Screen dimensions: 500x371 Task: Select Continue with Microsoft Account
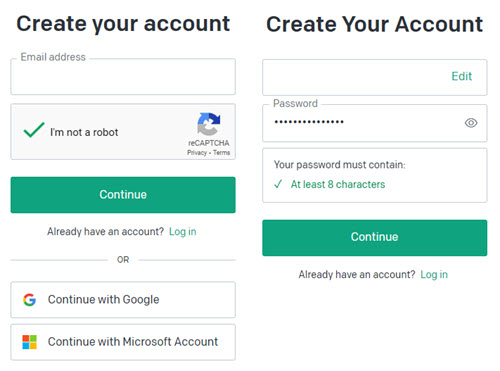(123, 342)
